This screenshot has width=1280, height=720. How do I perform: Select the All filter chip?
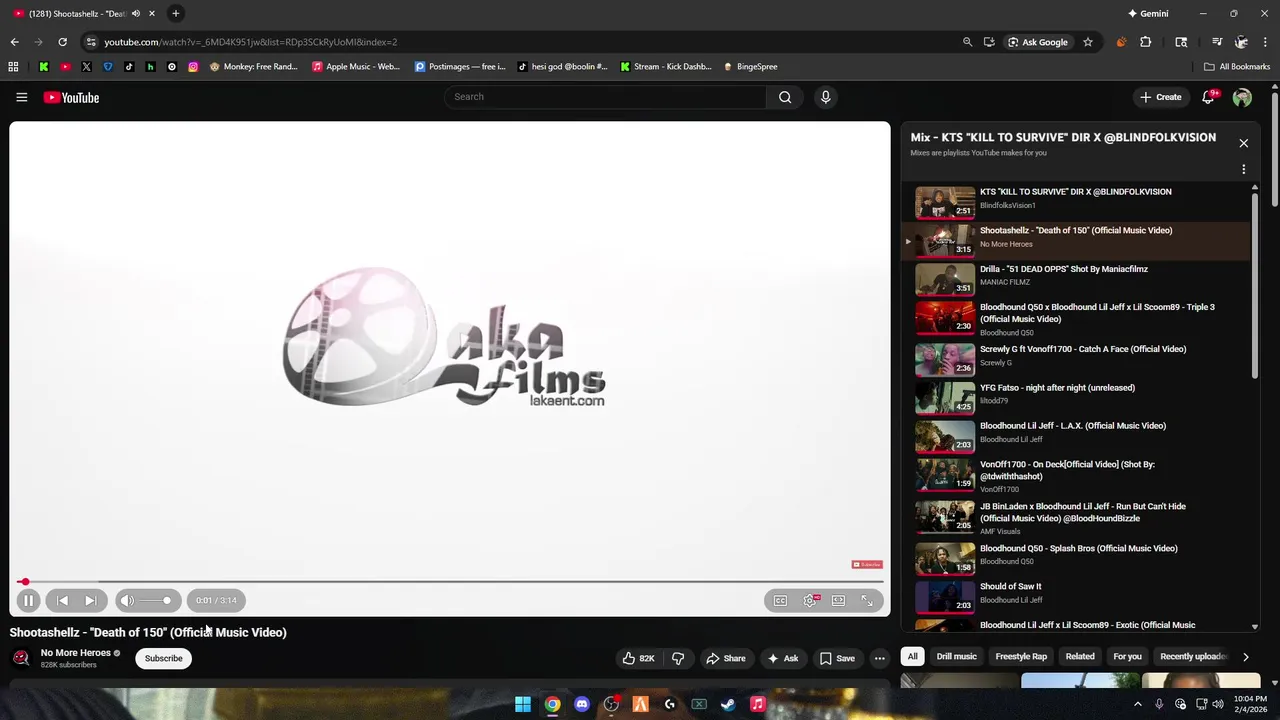tap(912, 657)
